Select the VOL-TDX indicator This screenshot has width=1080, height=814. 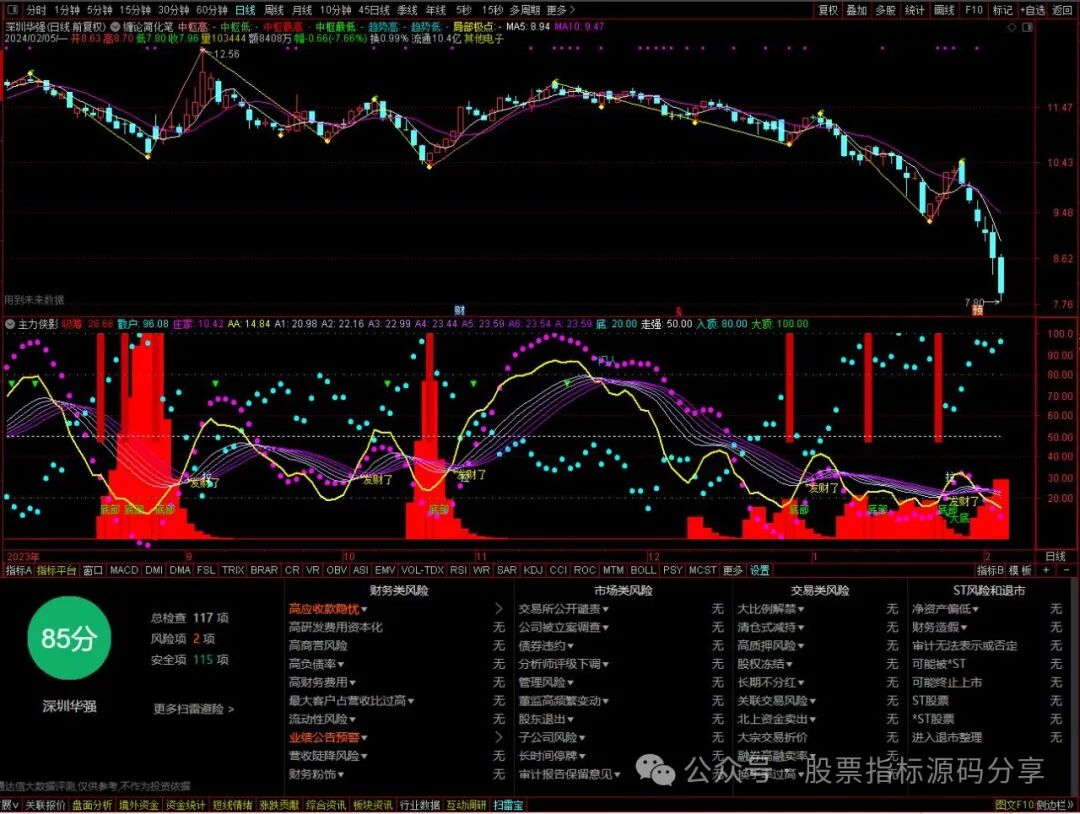[x=422, y=570]
